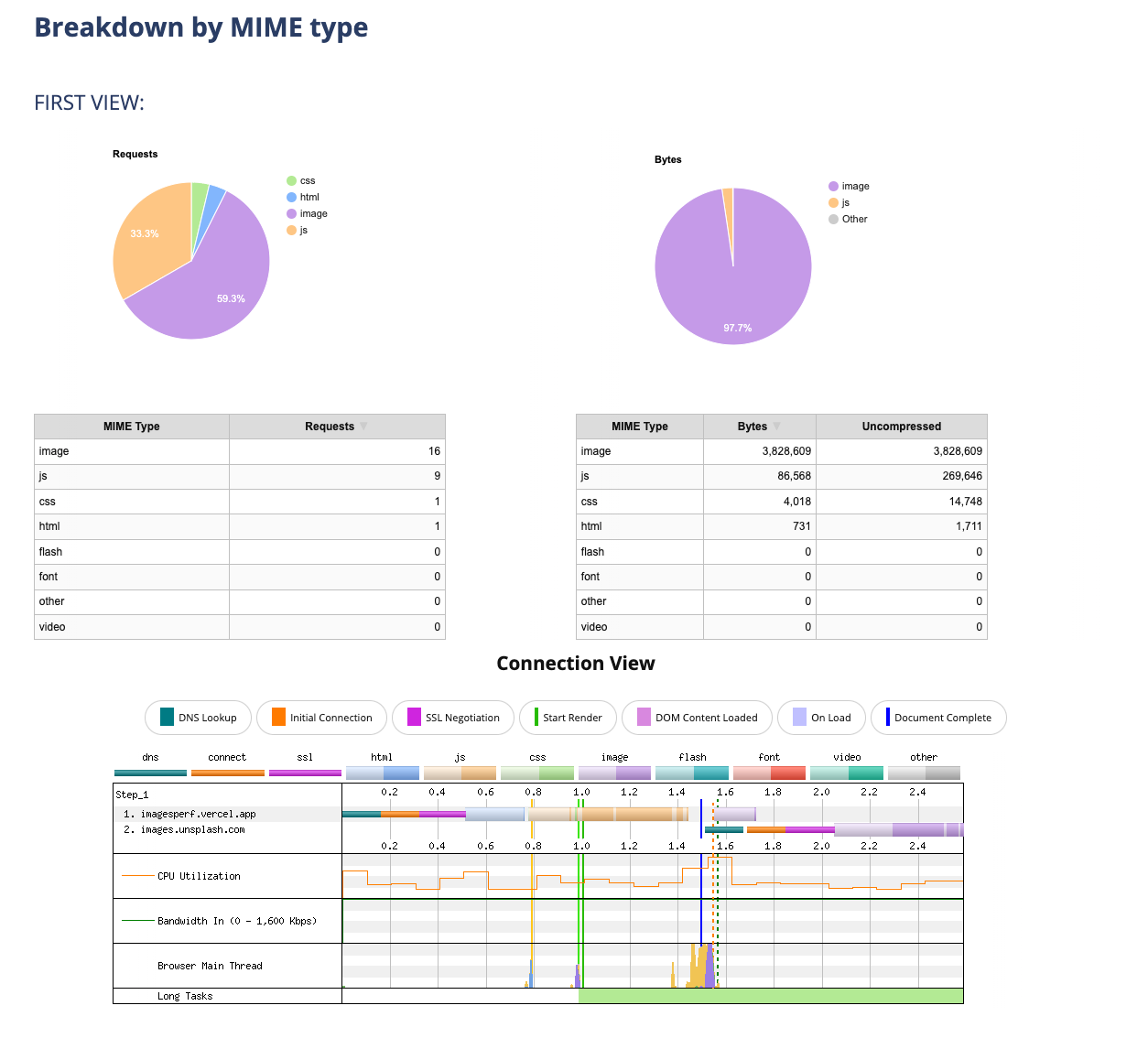This screenshot has height=1038, width=1148.
Task: Click the green Long Tasks bar
Action: point(769,996)
